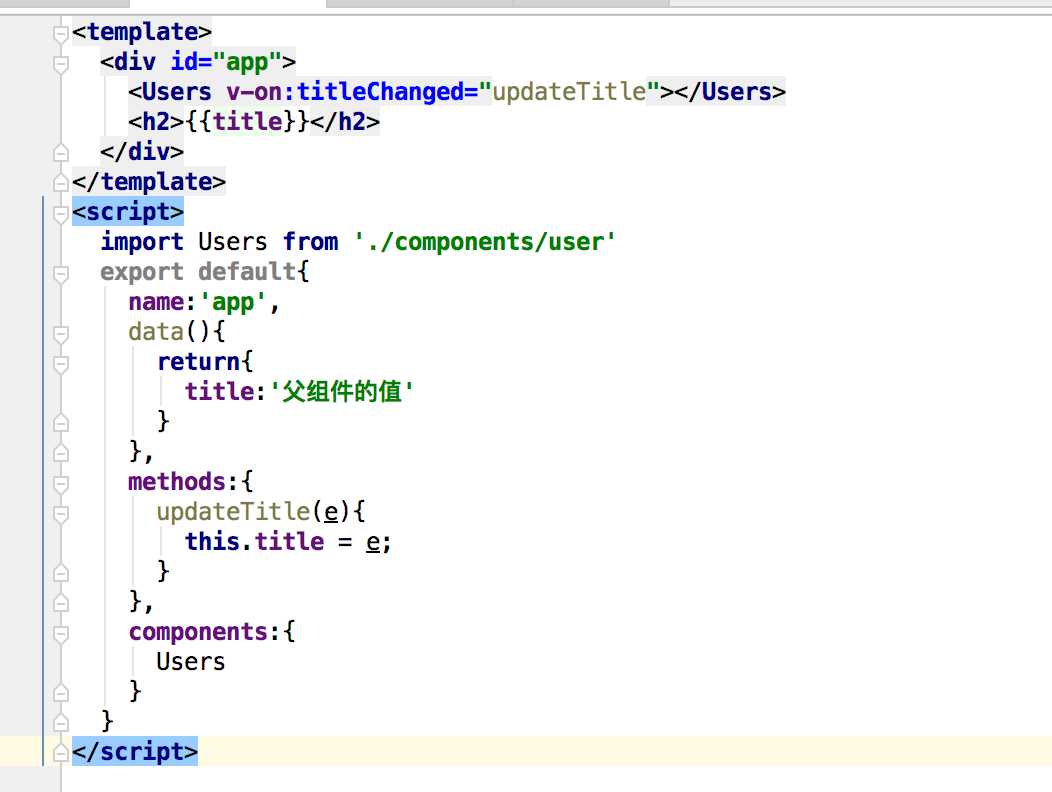Click the highlighted closing </script> tag text

(135, 751)
